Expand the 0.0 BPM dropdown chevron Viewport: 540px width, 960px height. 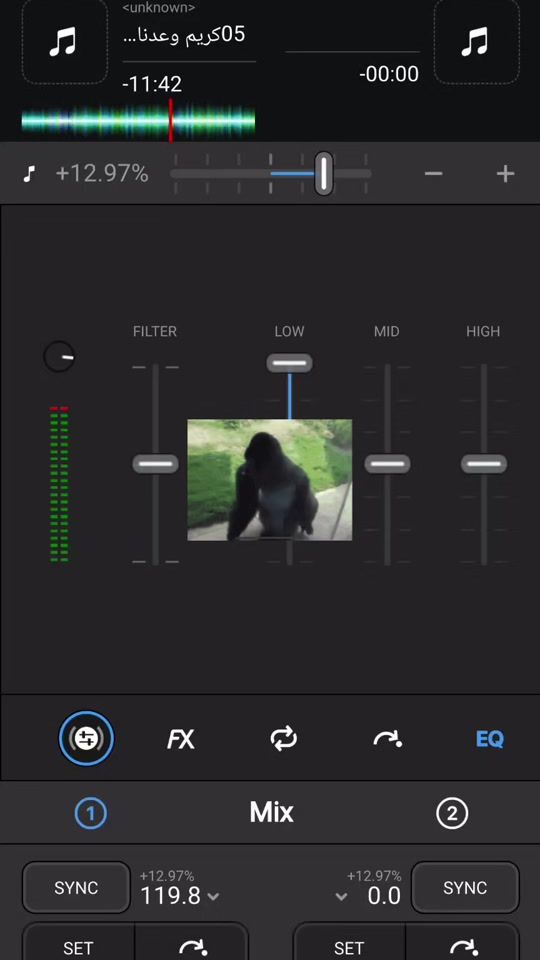342,897
